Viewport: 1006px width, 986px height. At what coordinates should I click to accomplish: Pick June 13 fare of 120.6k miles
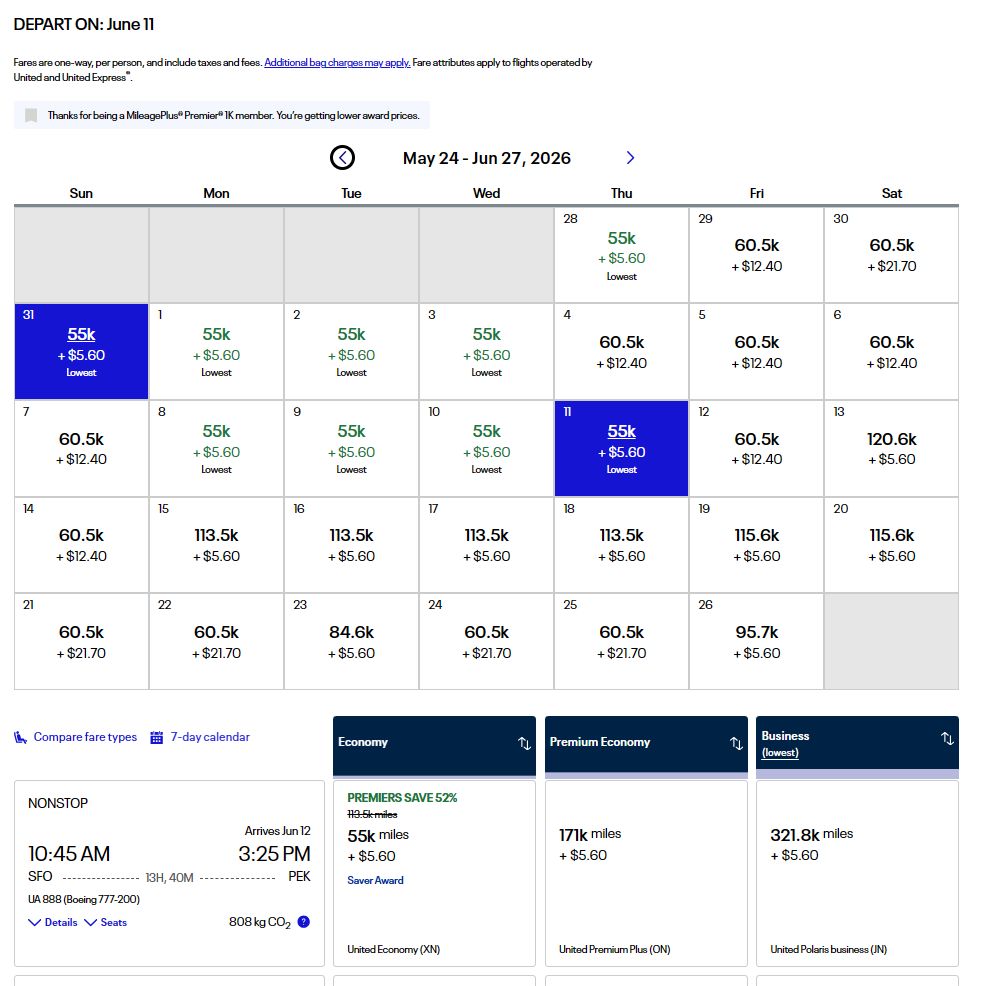[891, 449]
